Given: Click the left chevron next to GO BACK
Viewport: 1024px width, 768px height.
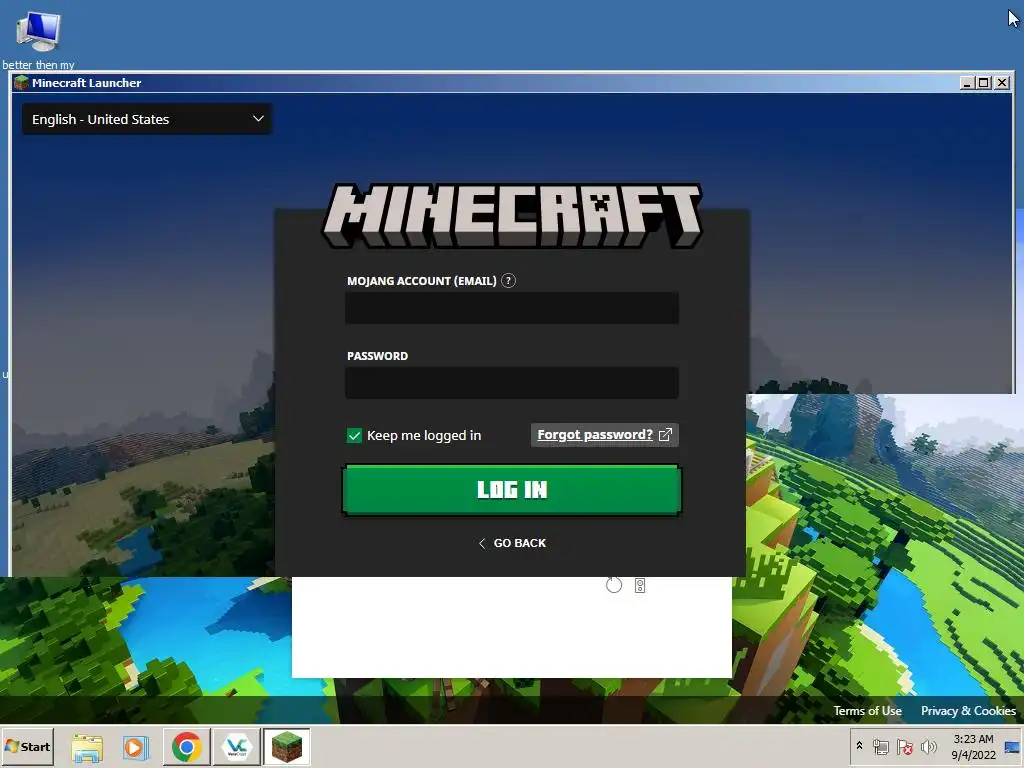Looking at the screenshot, I should click(482, 543).
